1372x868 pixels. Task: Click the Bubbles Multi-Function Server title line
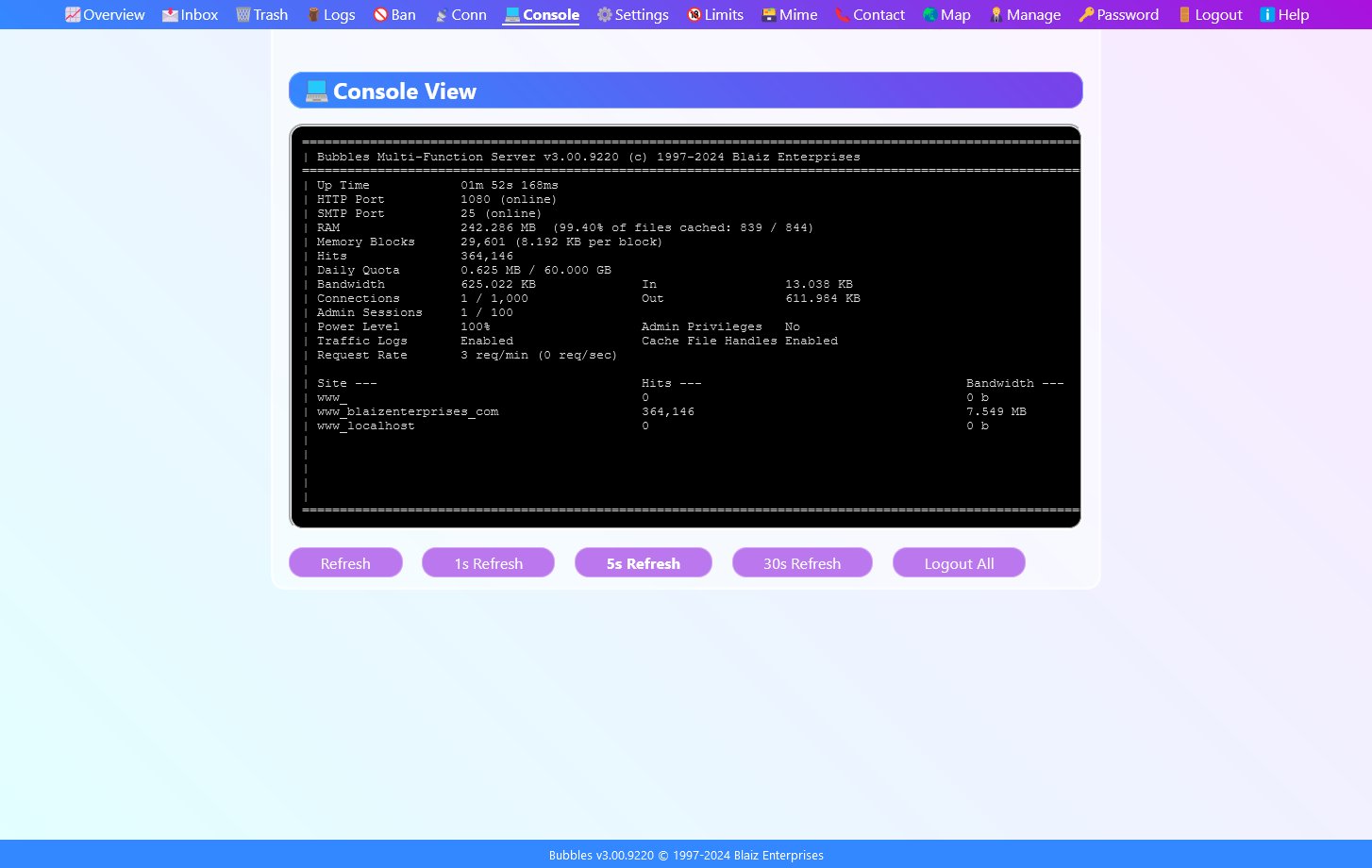[589, 158]
